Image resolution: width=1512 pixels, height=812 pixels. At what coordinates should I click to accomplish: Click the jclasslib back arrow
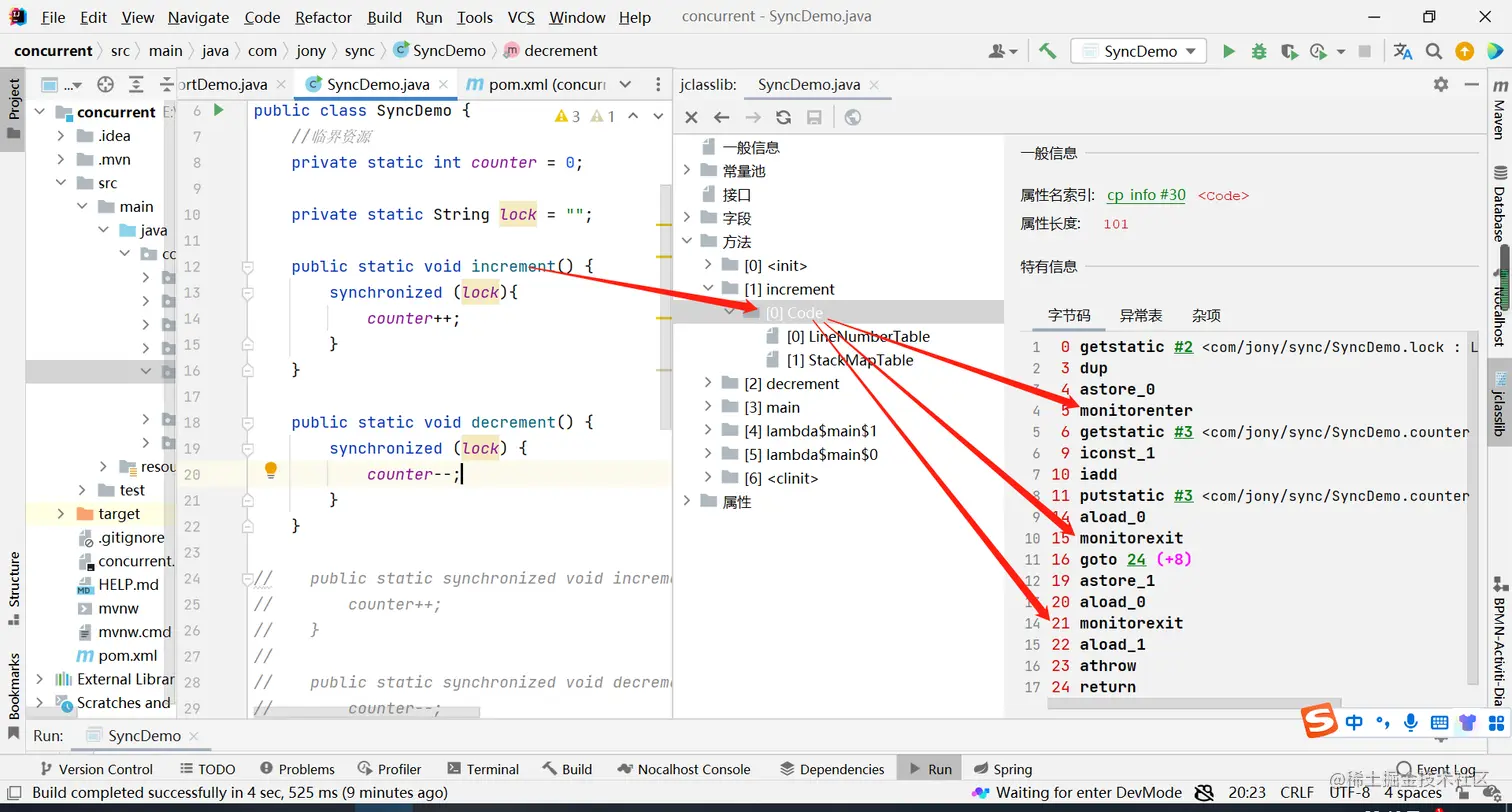pyautogui.click(x=721, y=117)
